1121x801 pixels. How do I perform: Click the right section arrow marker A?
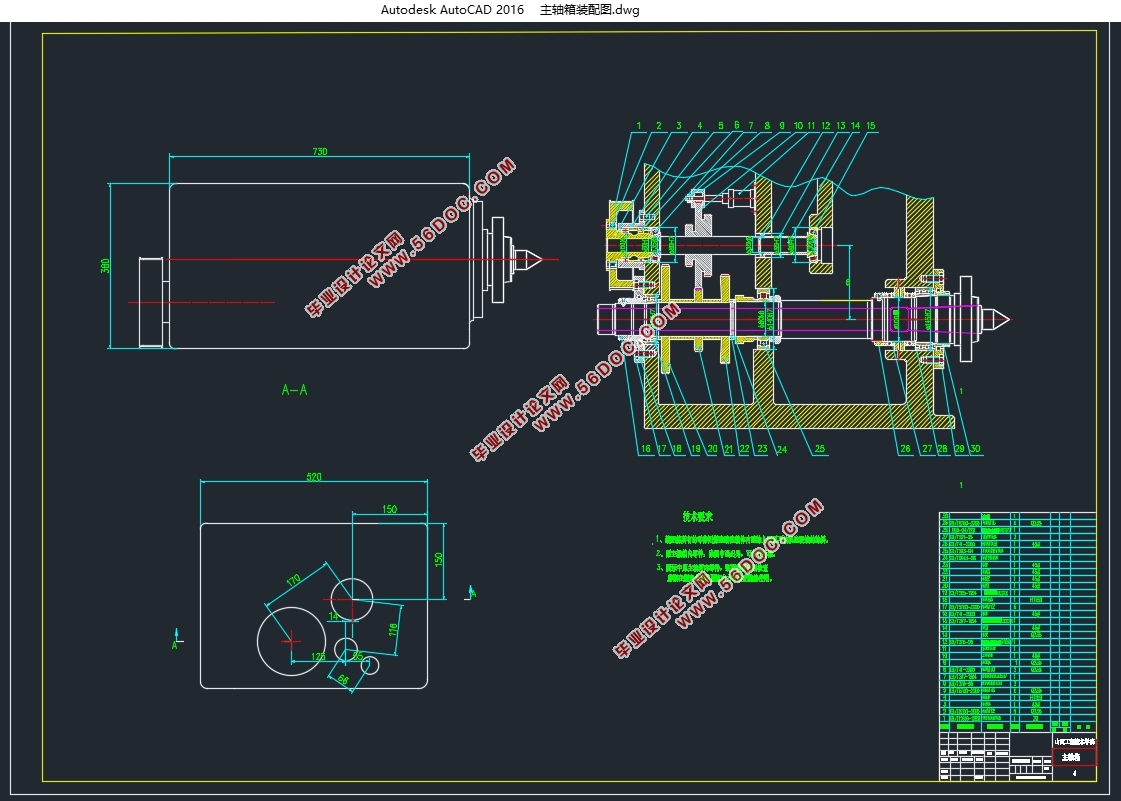pos(471,593)
